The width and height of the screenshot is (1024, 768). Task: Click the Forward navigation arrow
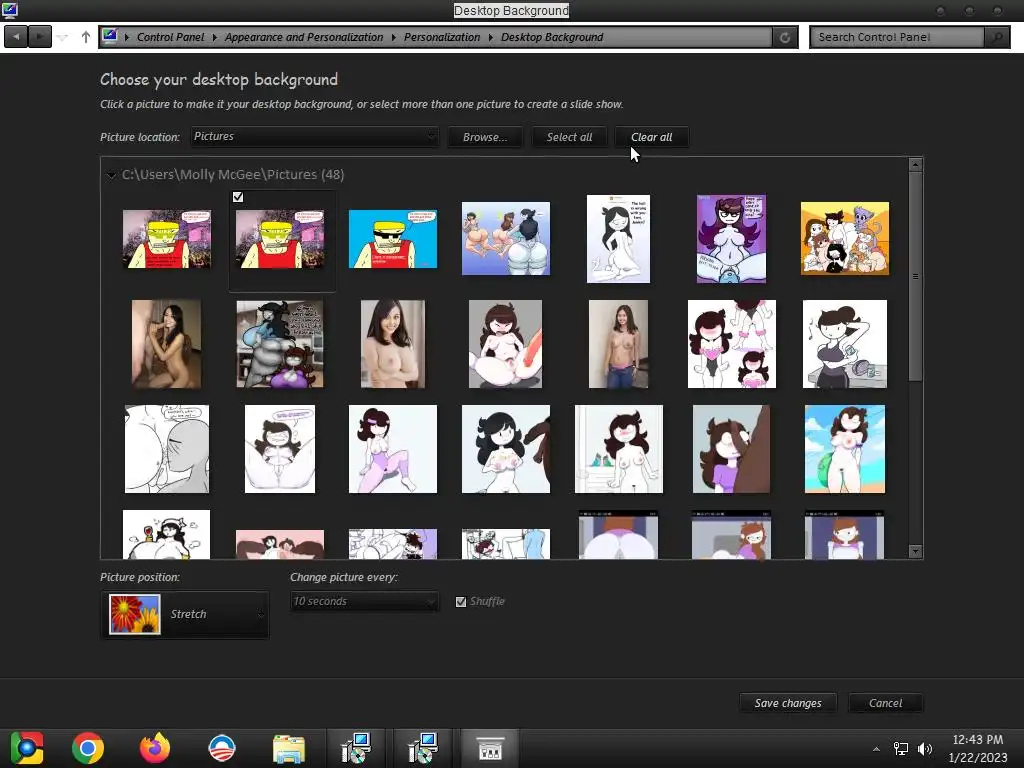40,37
